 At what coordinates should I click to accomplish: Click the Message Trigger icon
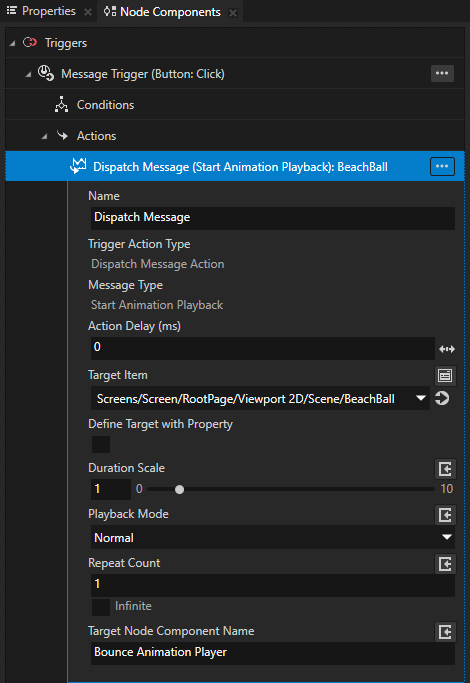46,73
